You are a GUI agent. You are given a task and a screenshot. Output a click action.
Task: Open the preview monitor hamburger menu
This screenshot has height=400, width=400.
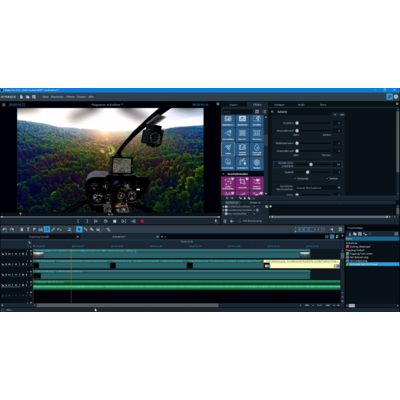click(4, 105)
